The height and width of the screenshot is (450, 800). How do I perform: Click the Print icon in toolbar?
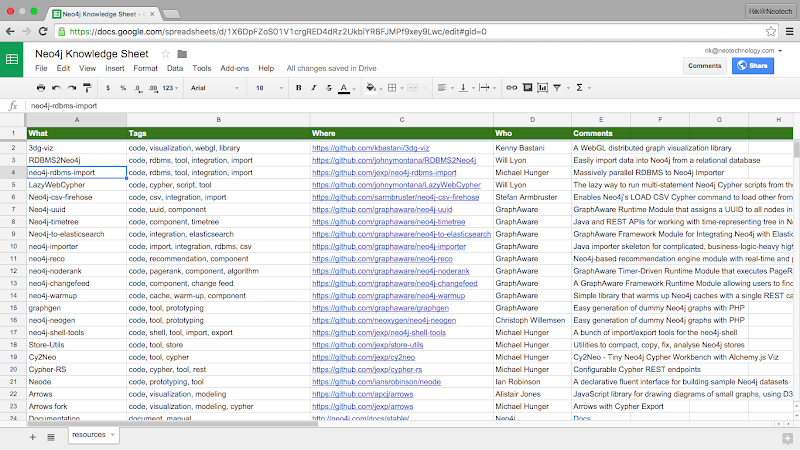[41, 88]
